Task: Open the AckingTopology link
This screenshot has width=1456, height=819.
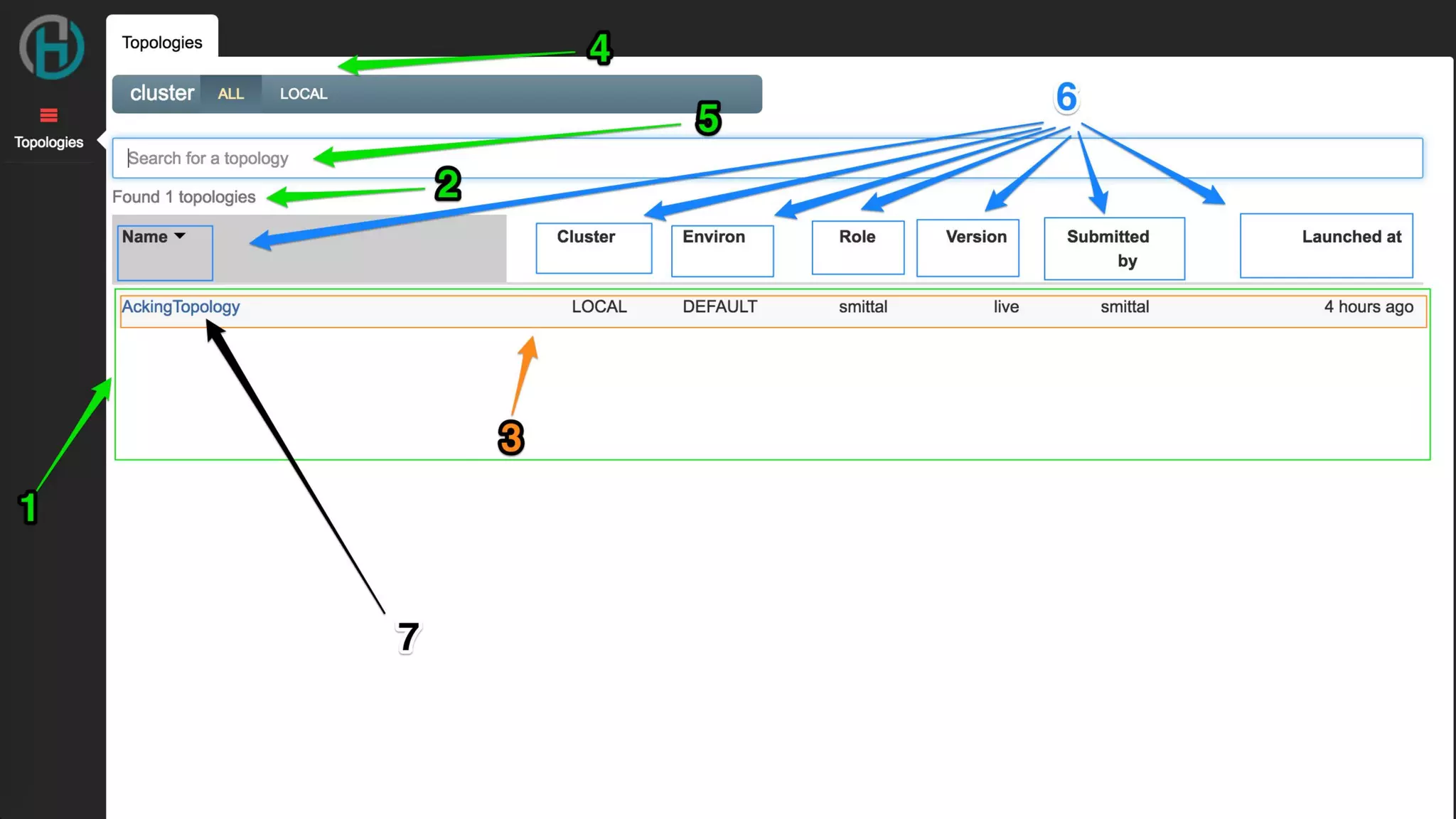Action: click(x=181, y=306)
